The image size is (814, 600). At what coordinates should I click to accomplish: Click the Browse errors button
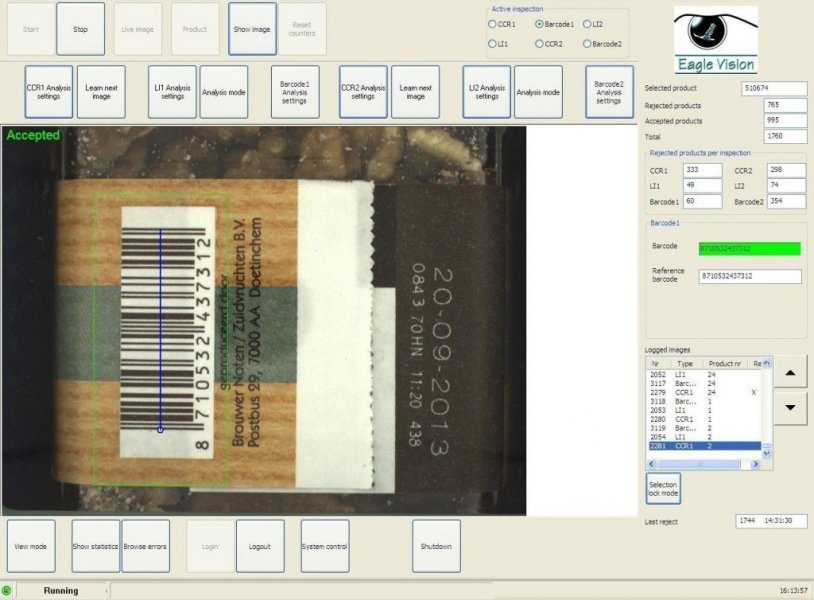[x=145, y=546]
